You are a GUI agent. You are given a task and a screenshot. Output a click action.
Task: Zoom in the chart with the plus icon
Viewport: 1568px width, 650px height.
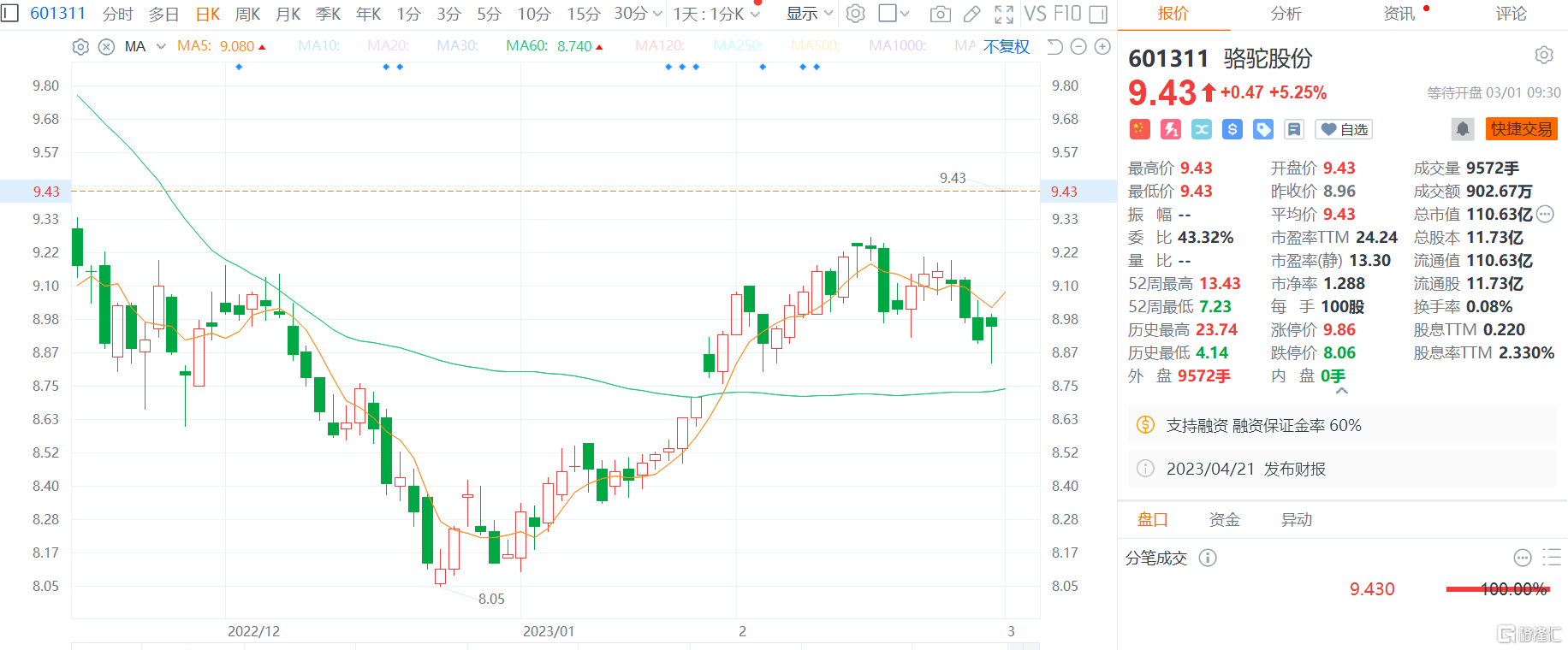tap(1102, 47)
